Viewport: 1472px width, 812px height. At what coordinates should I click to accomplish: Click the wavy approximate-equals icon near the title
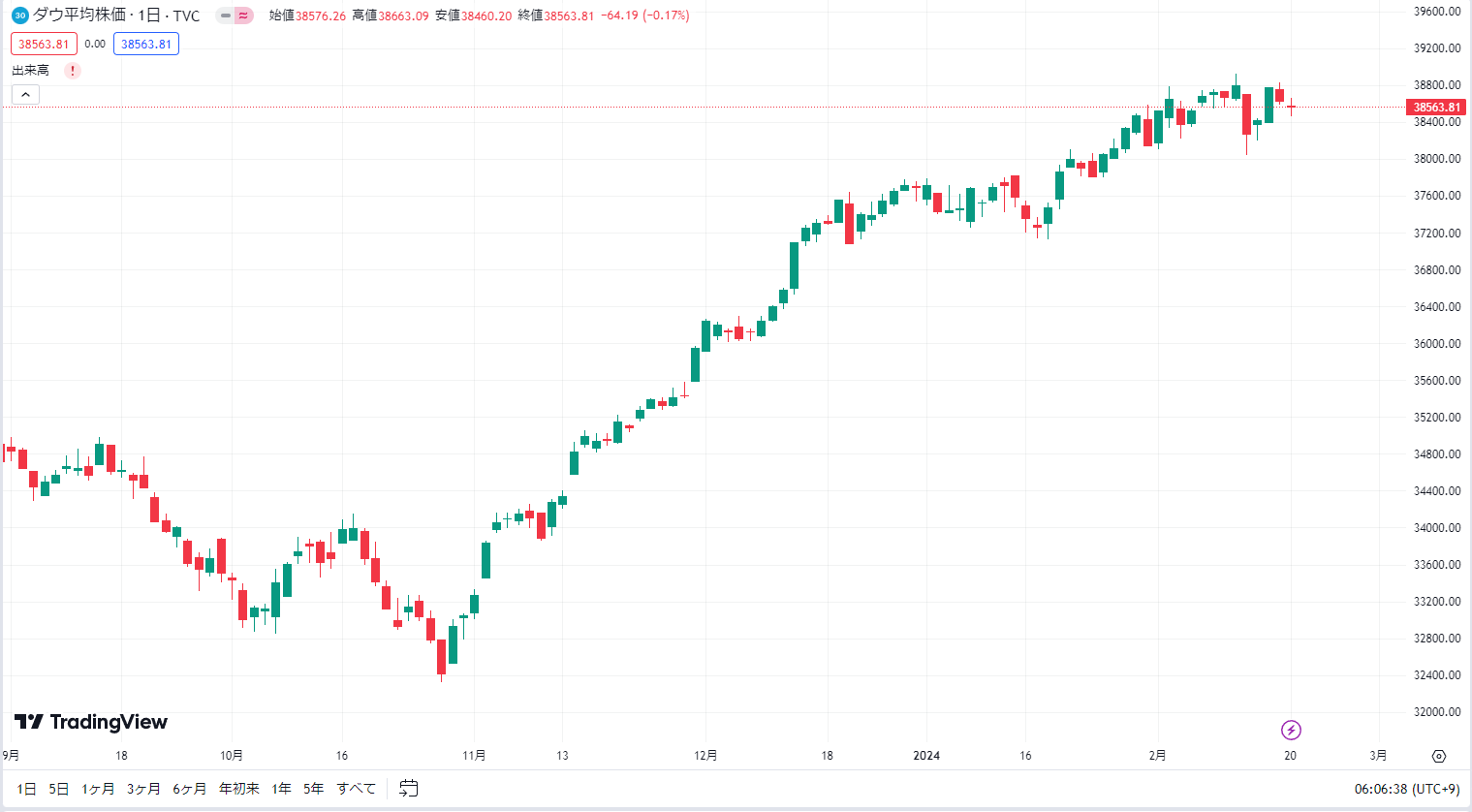[243, 16]
